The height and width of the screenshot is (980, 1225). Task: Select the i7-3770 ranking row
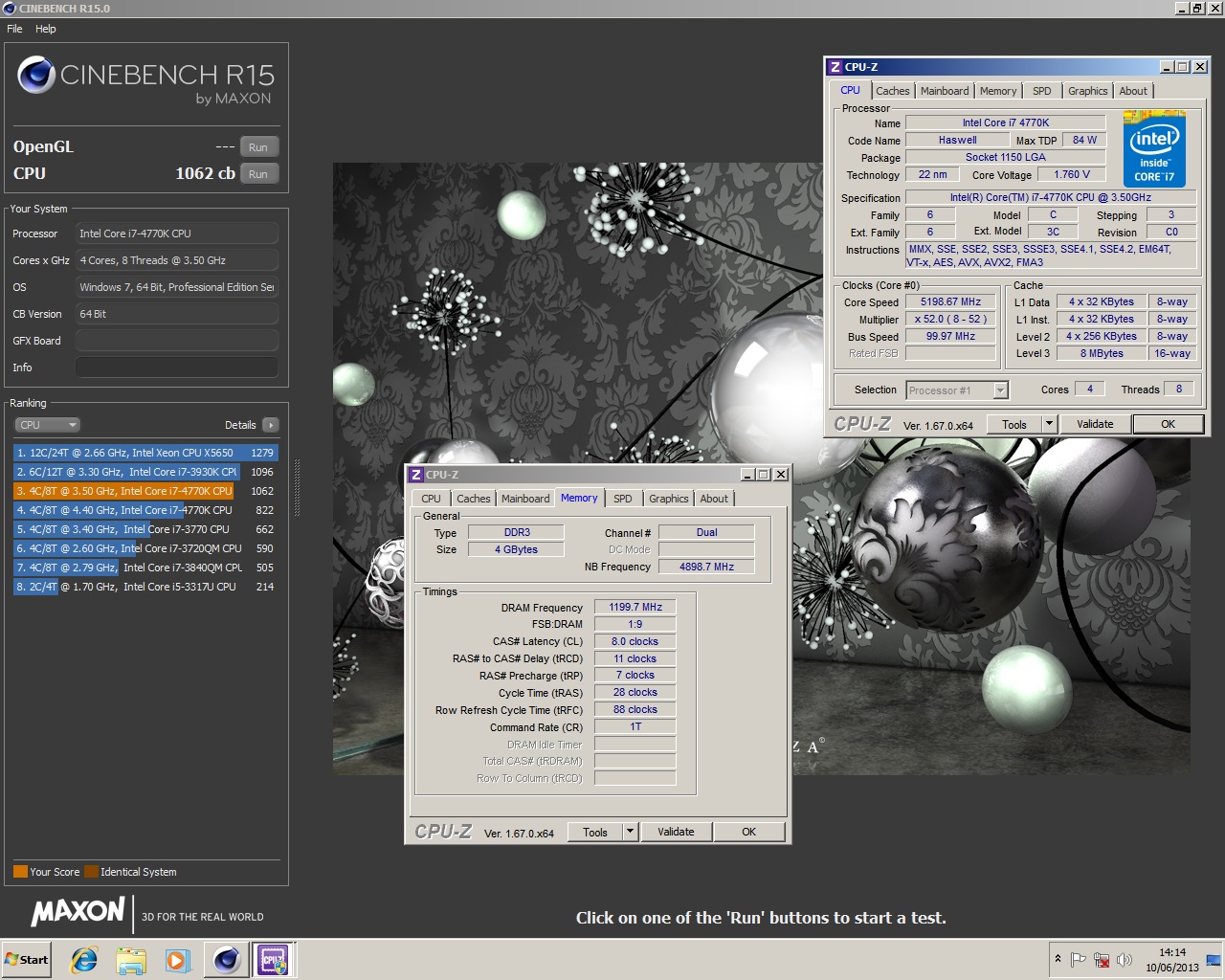click(145, 529)
